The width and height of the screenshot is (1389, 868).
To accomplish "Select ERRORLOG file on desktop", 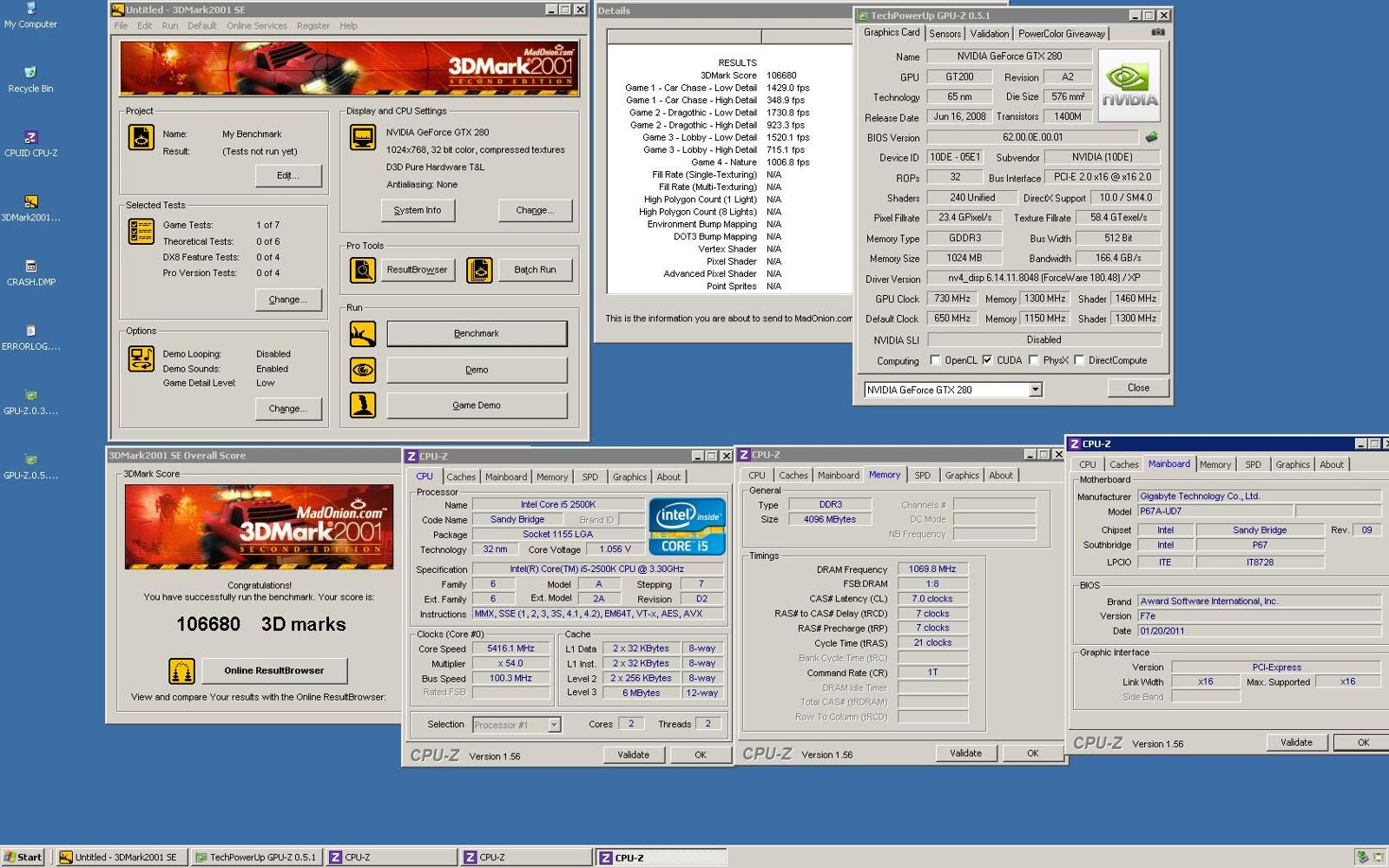I will (30, 337).
